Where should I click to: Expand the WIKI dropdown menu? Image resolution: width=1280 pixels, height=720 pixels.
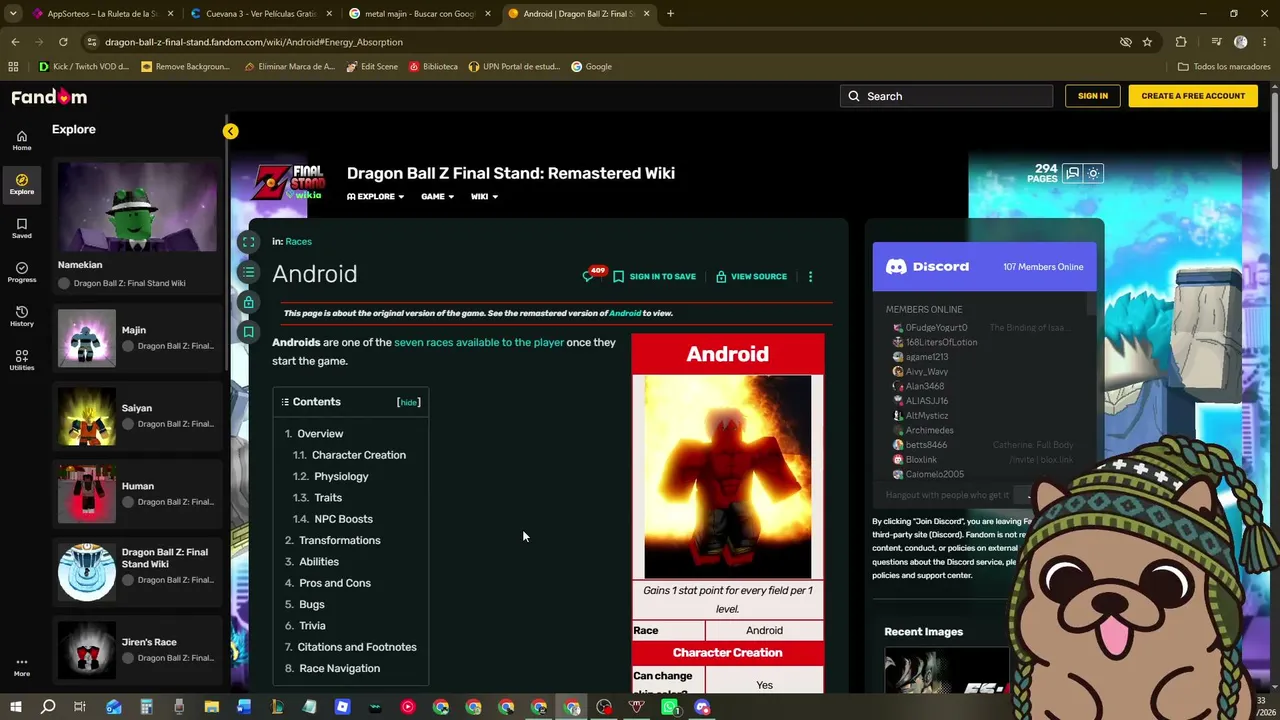(484, 196)
